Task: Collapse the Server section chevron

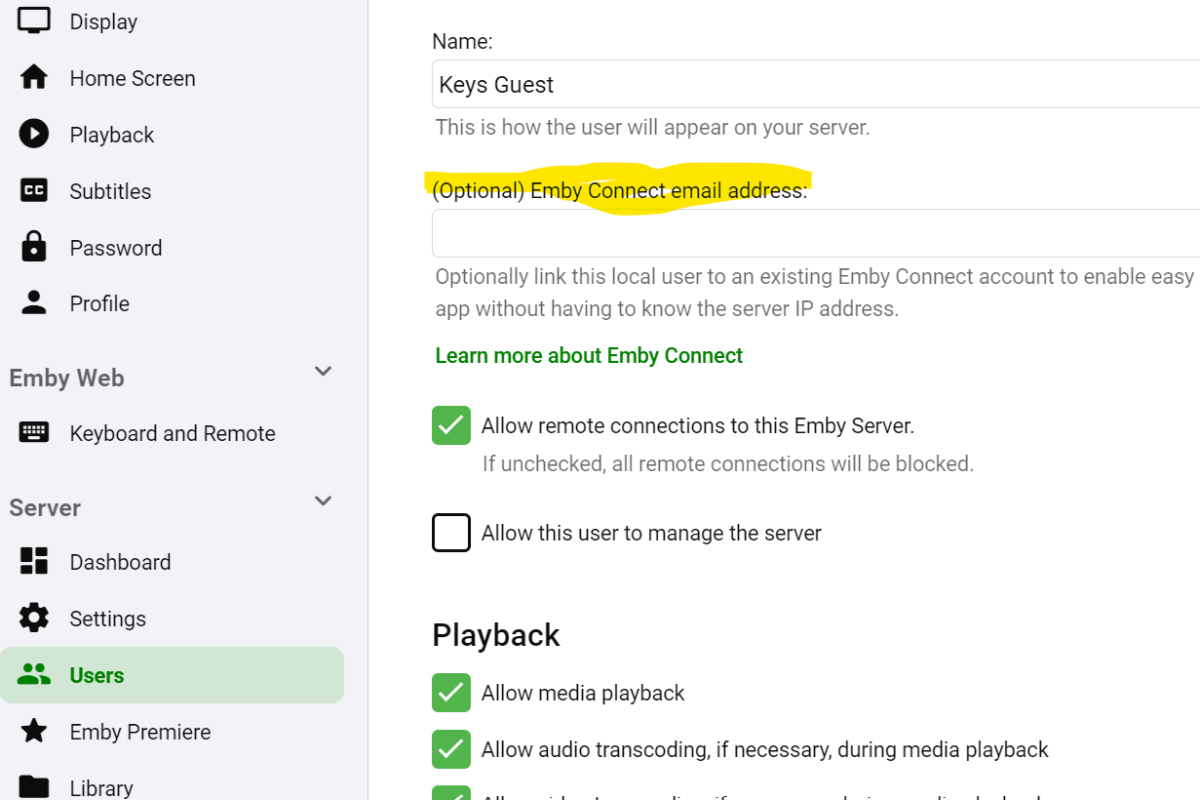Action: [x=323, y=501]
